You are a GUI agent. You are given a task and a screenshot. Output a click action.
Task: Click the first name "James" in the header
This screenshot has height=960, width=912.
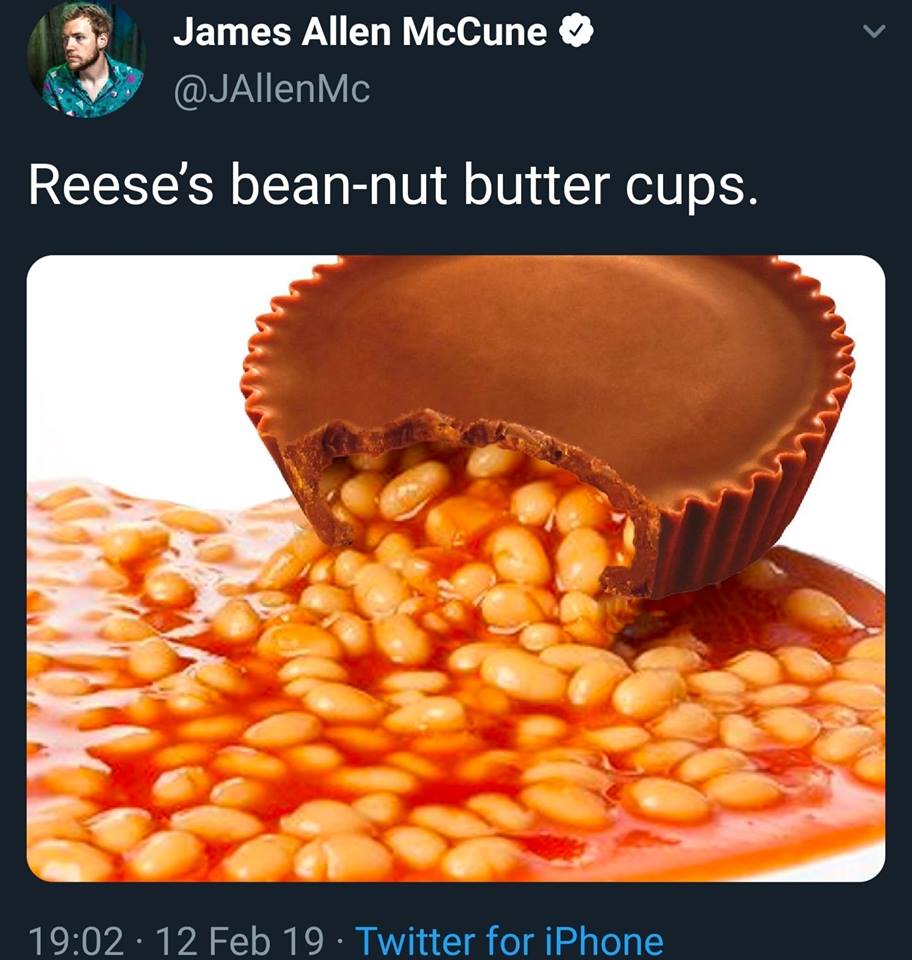coord(222,33)
